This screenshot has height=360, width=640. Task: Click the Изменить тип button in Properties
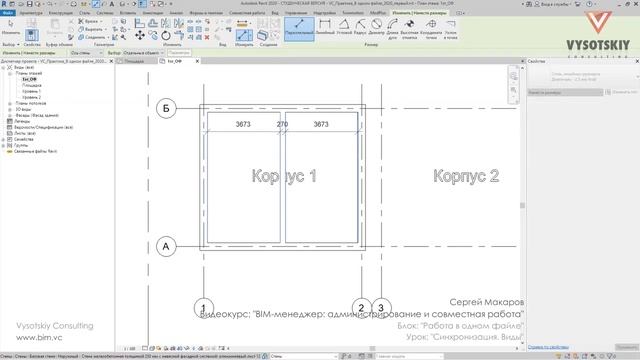[x=622, y=93]
